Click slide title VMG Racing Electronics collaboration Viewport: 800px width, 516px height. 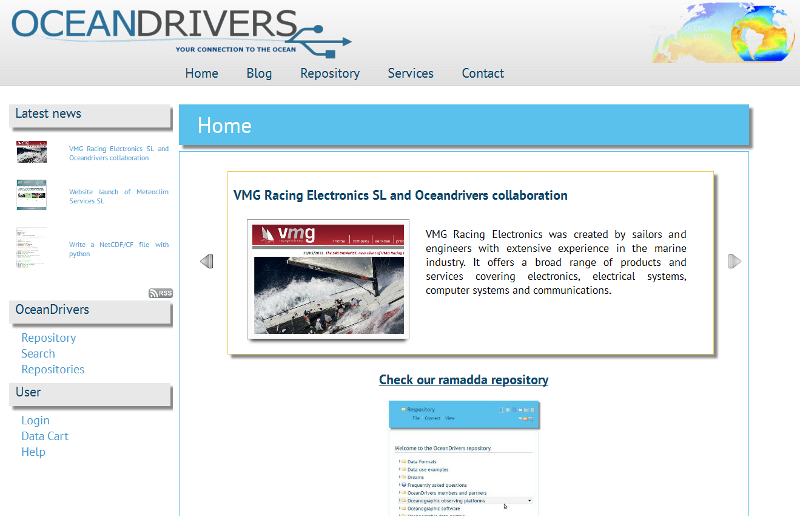pyautogui.click(x=400, y=195)
